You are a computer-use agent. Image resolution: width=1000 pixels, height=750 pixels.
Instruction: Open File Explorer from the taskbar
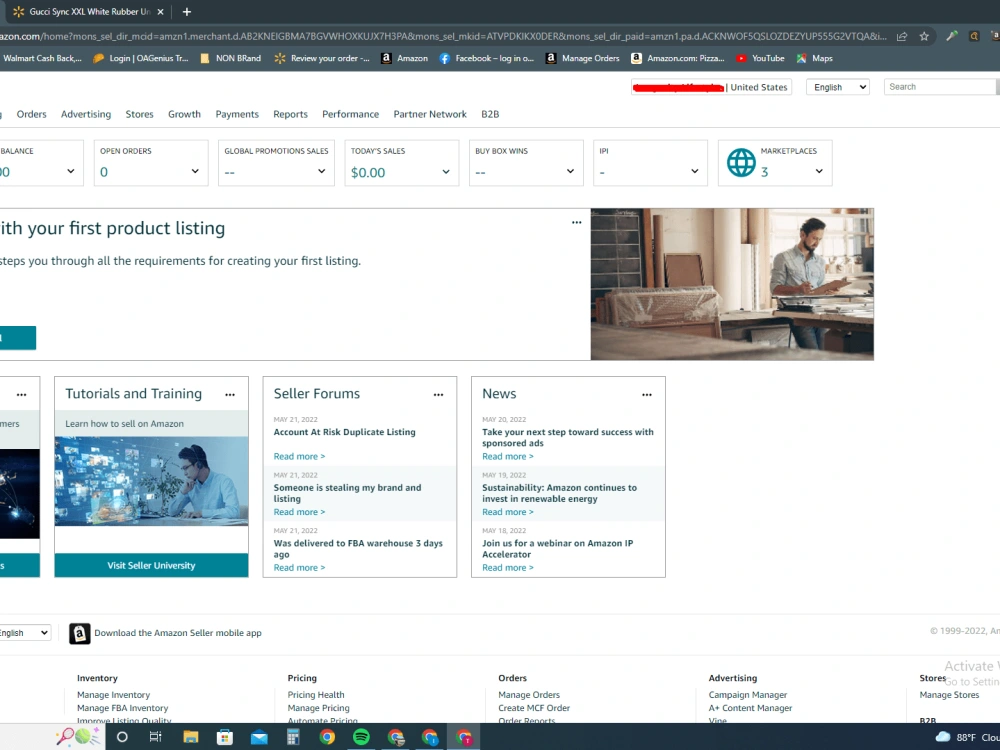coord(191,737)
